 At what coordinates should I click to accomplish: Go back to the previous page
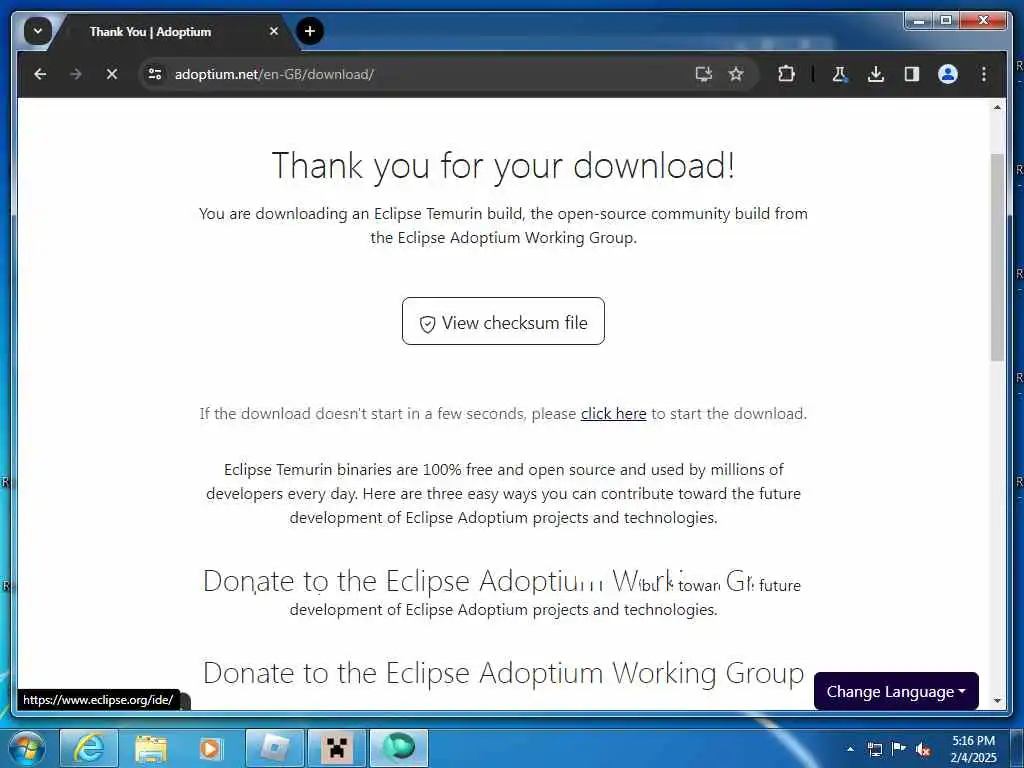(40, 74)
